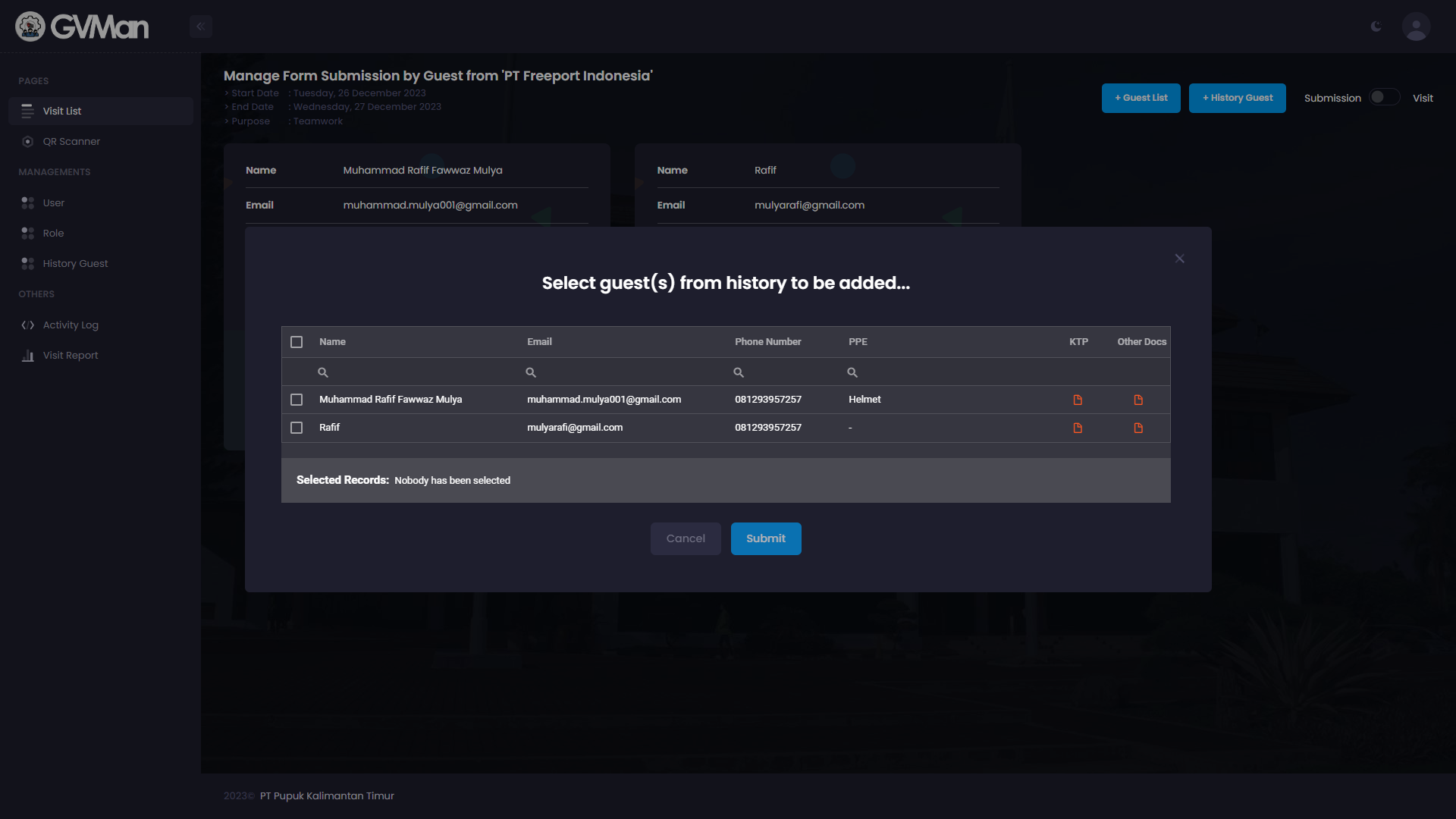The width and height of the screenshot is (1456, 819).
Task: Toggle the Submission/Visit switch
Action: tap(1385, 97)
